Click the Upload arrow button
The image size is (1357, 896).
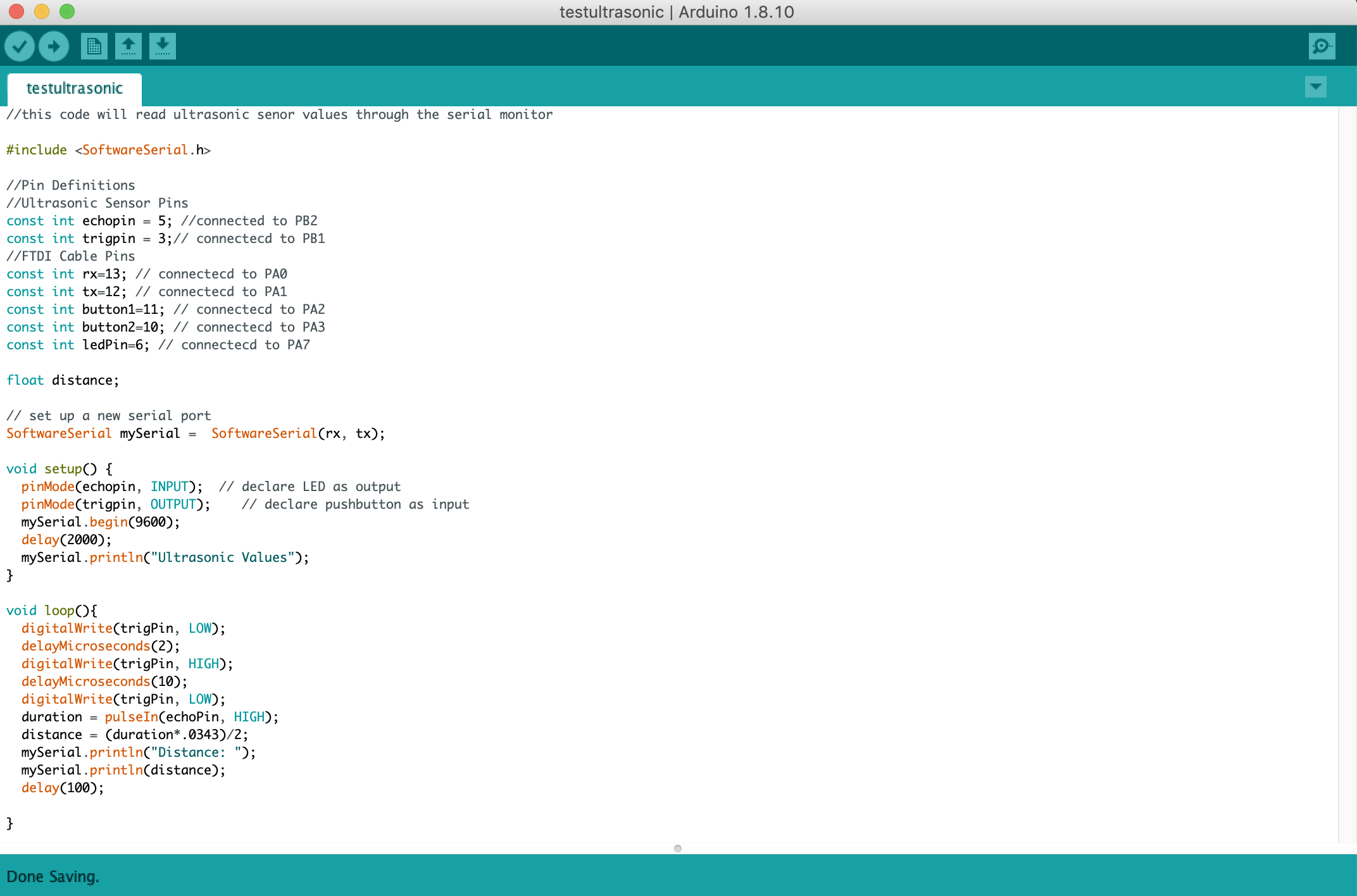(x=54, y=46)
